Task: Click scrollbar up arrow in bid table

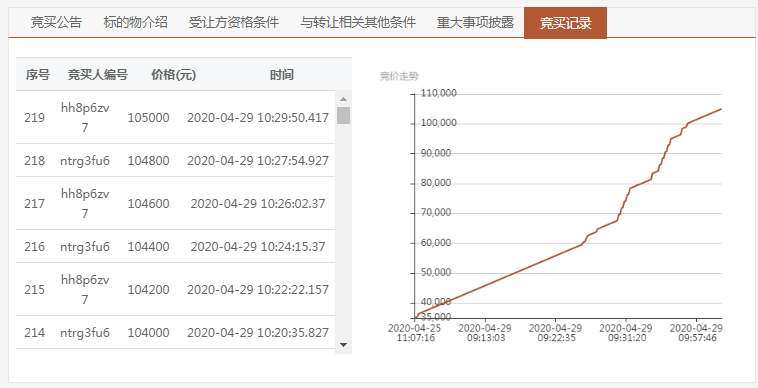Action: click(x=343, y=99)
